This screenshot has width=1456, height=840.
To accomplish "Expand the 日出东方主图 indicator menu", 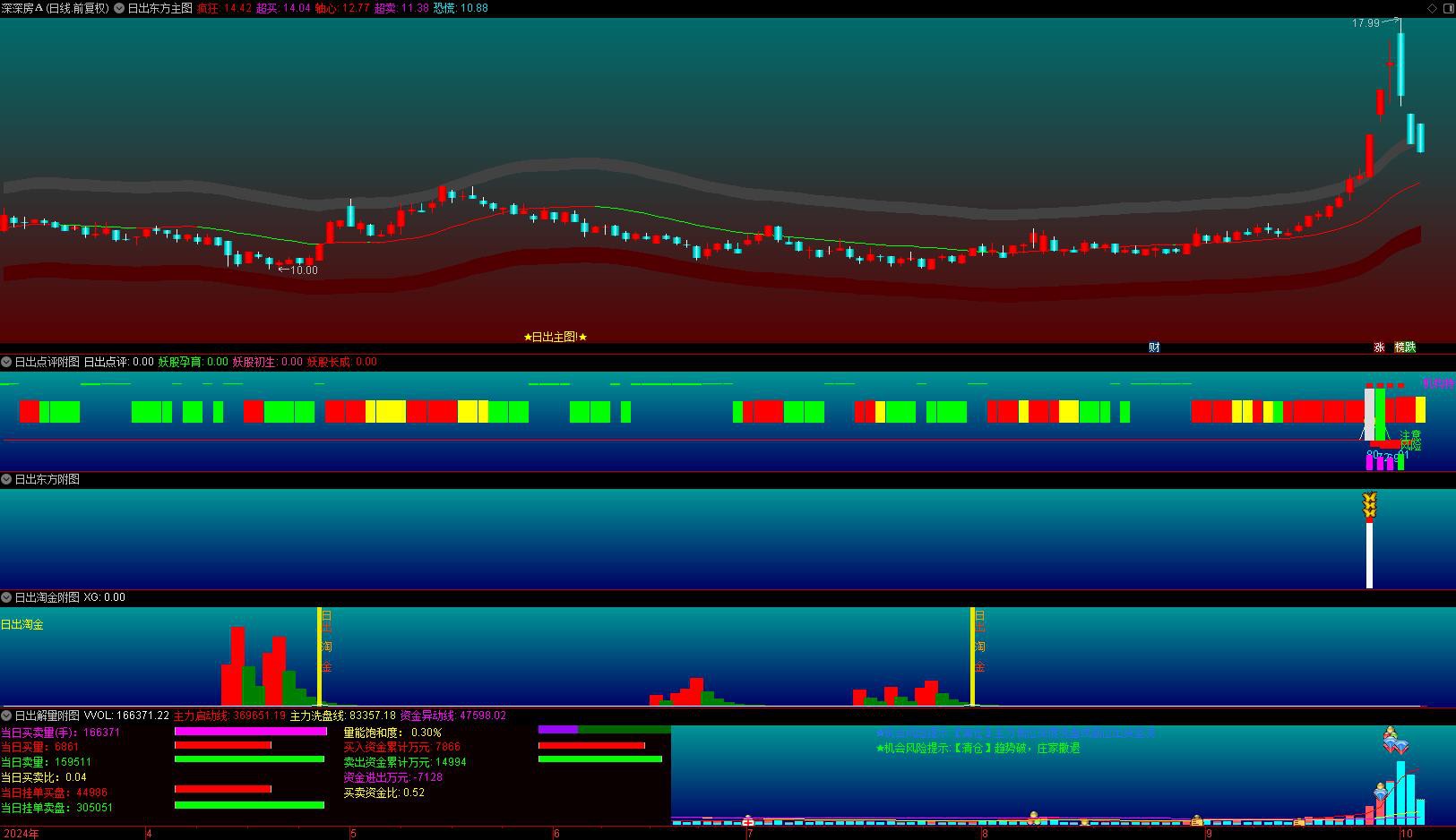I will (x=120, y=8).
